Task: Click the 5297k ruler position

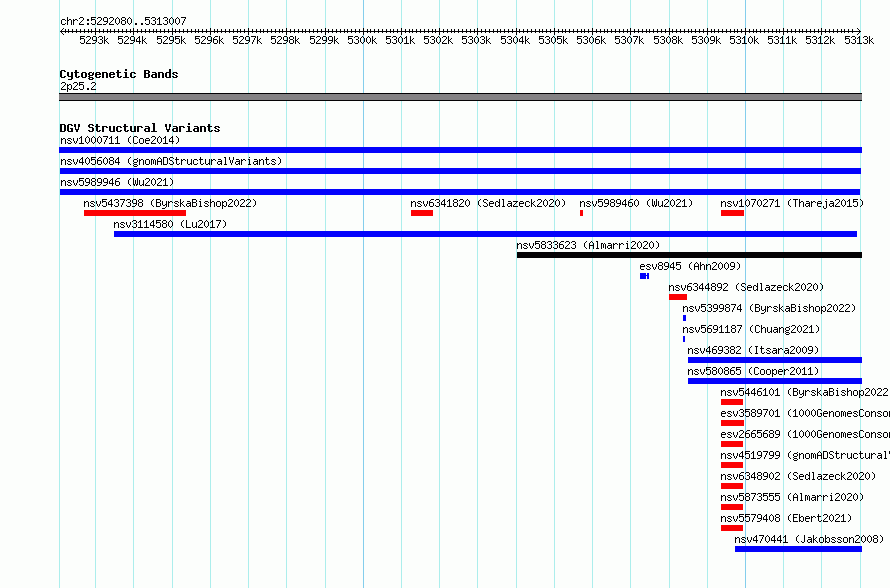Action: pos(247,40)
